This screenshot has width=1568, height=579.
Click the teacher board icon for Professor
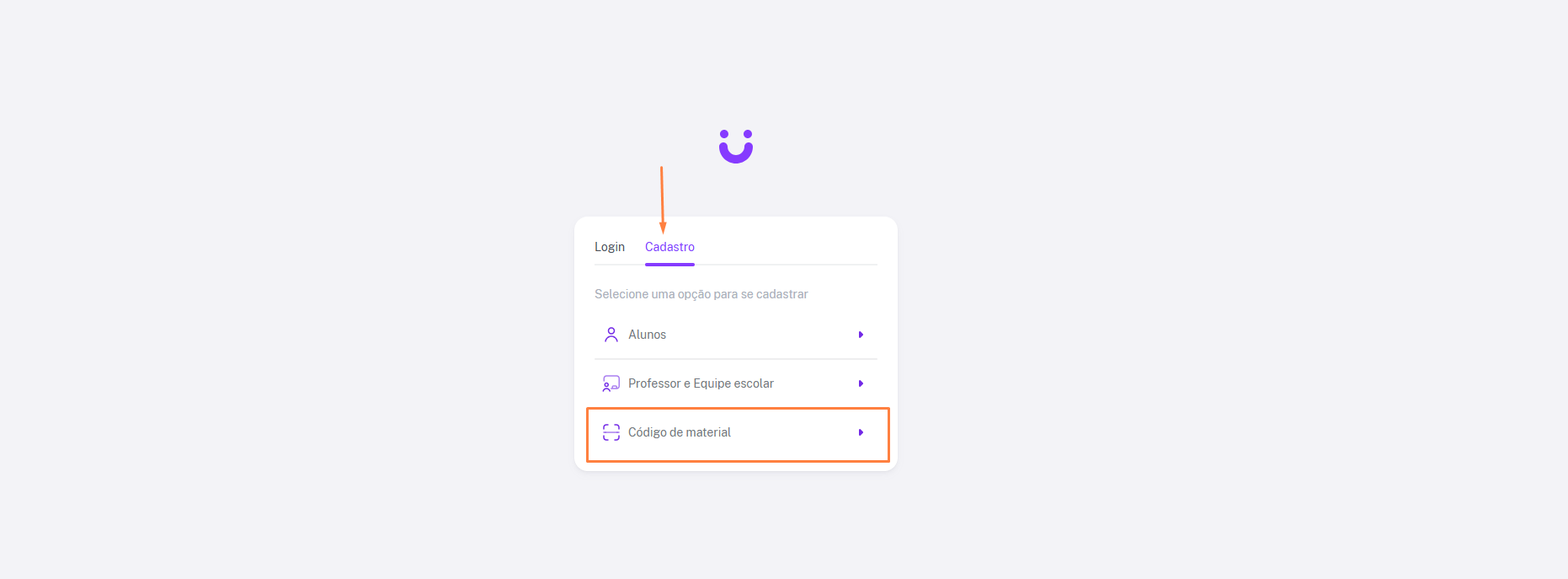pos(611,383)
